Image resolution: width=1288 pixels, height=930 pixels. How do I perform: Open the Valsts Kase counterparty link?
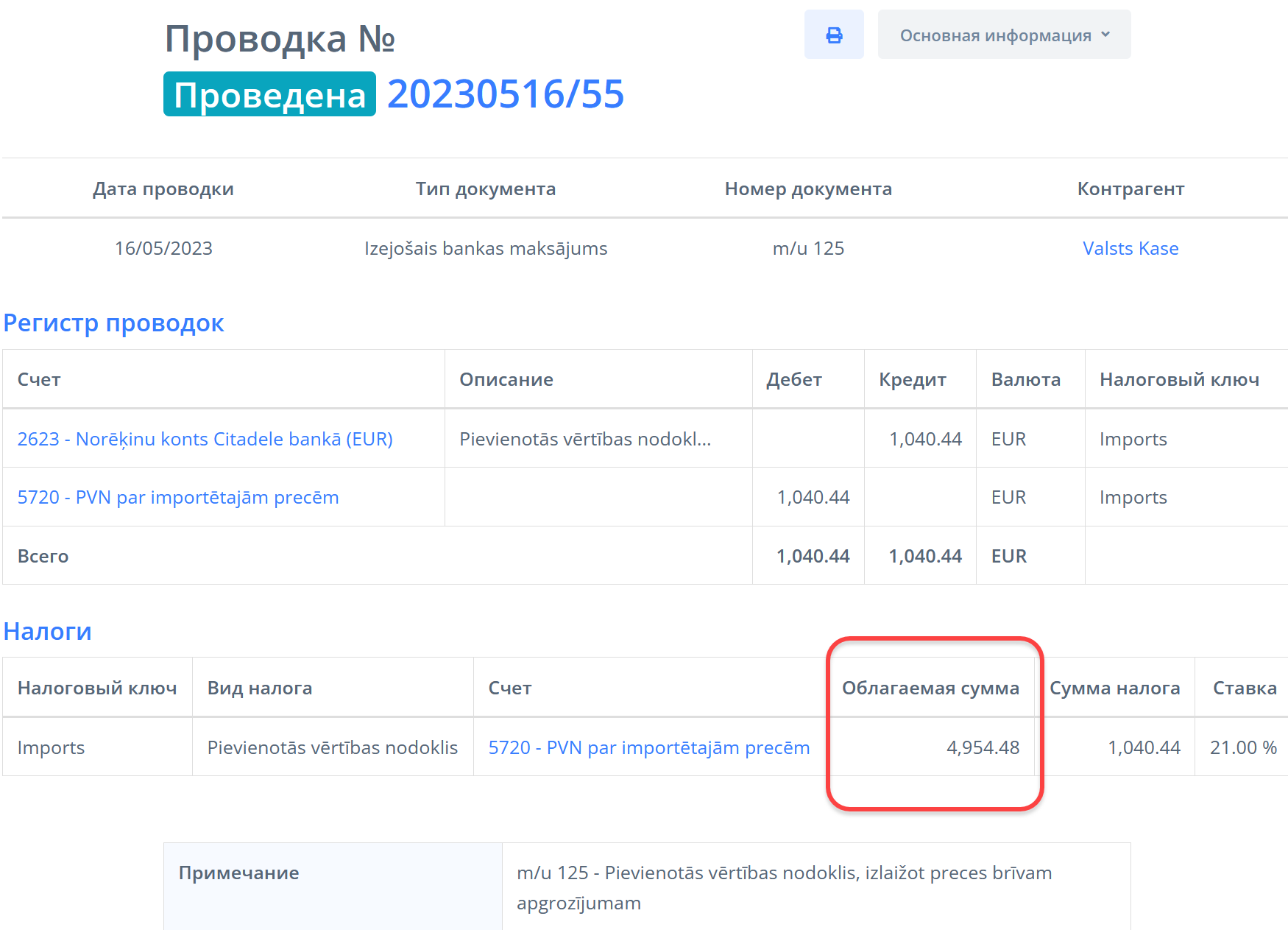[x=1130, y=248]
